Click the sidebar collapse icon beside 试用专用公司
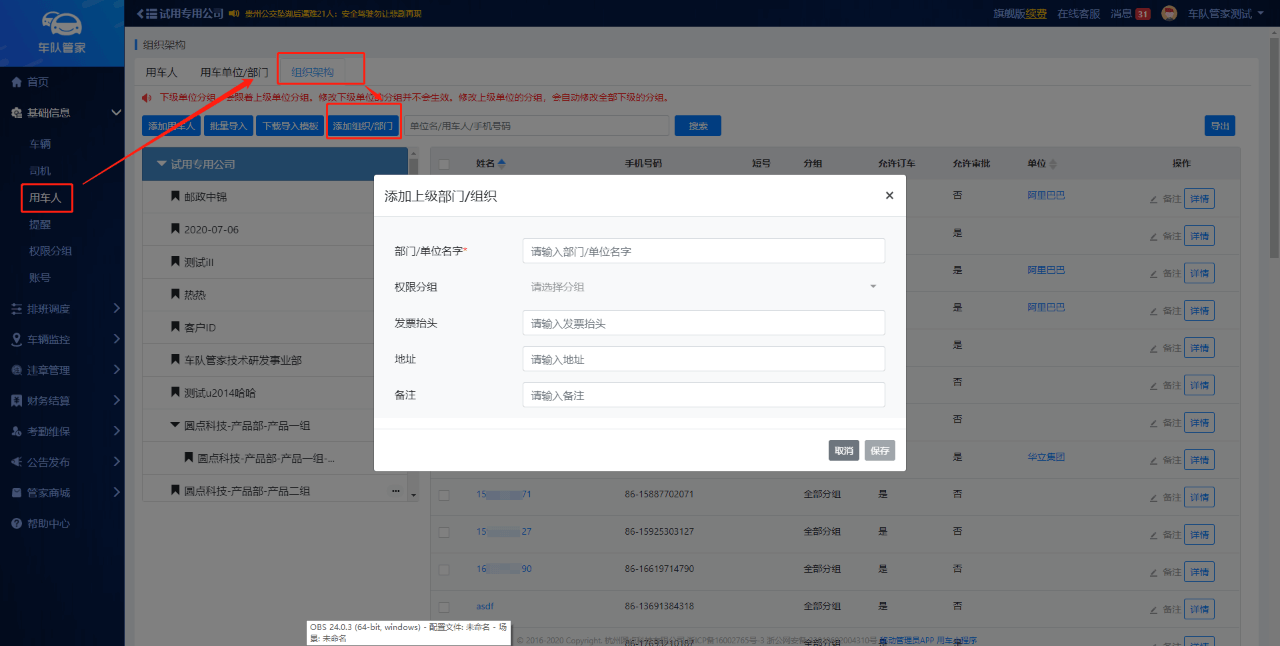Screen dimensions: 1280x646 139,13
